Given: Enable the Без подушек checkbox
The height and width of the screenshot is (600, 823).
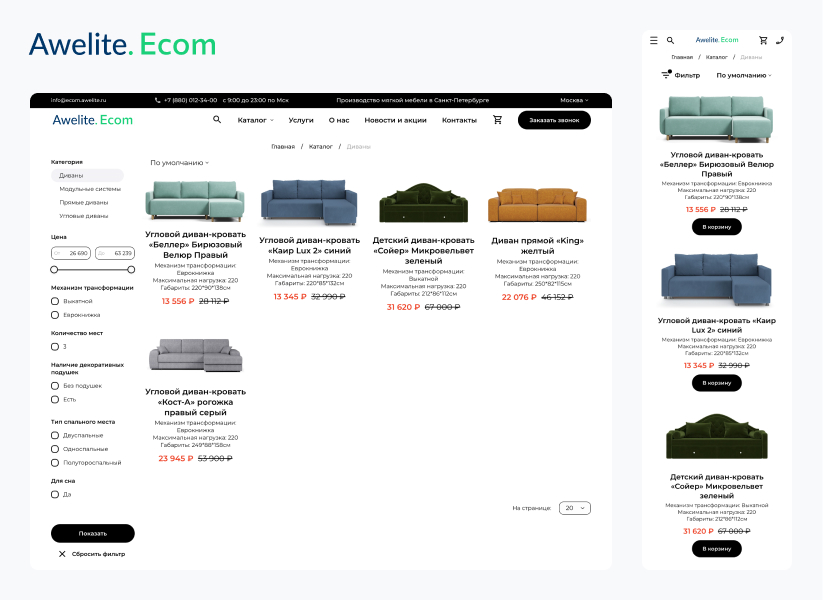Looking at the screenshot, I should (x=55, y=386).
